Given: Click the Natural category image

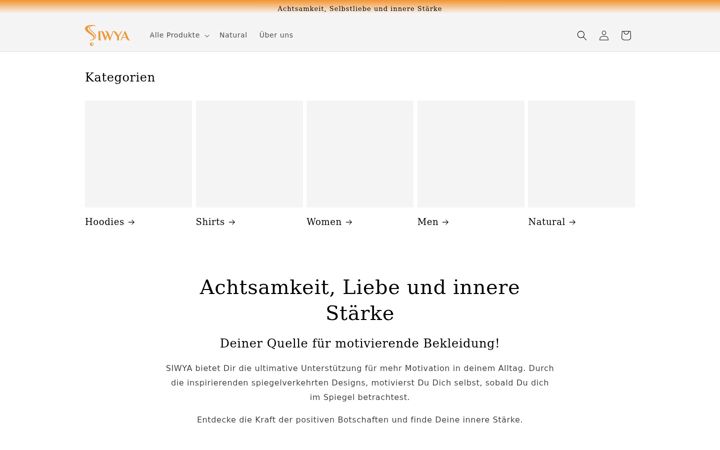Looking at the screenshot, I should pyautogui.click(x=581, y=154).
